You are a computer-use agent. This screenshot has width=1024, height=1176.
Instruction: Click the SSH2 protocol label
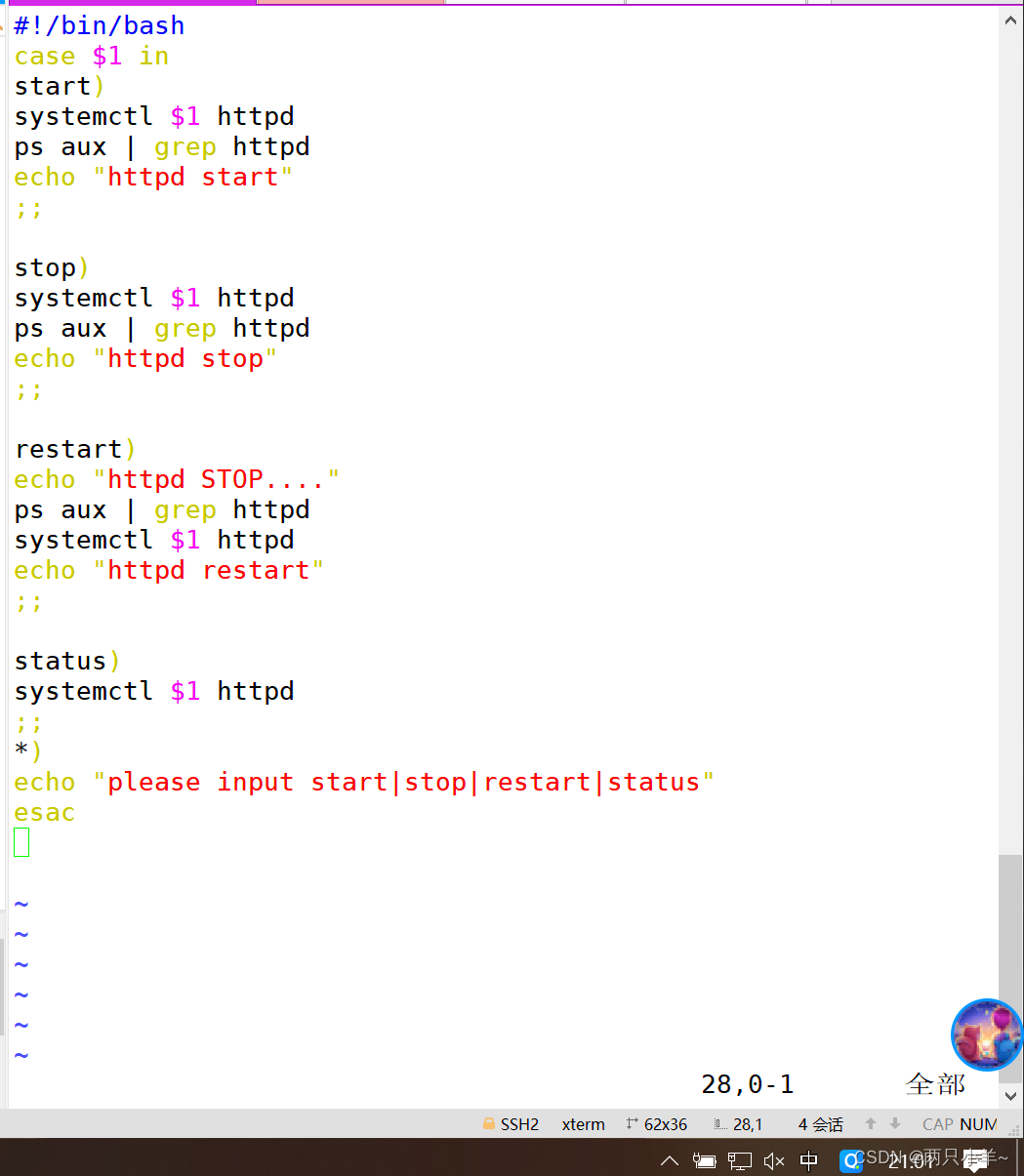click(x=519, y=1124)
